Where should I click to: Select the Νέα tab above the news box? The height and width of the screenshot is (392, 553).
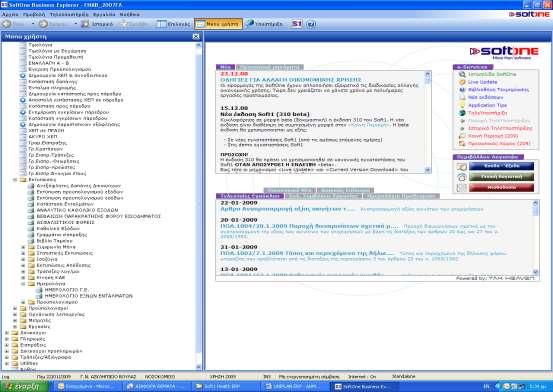point(225,67)
